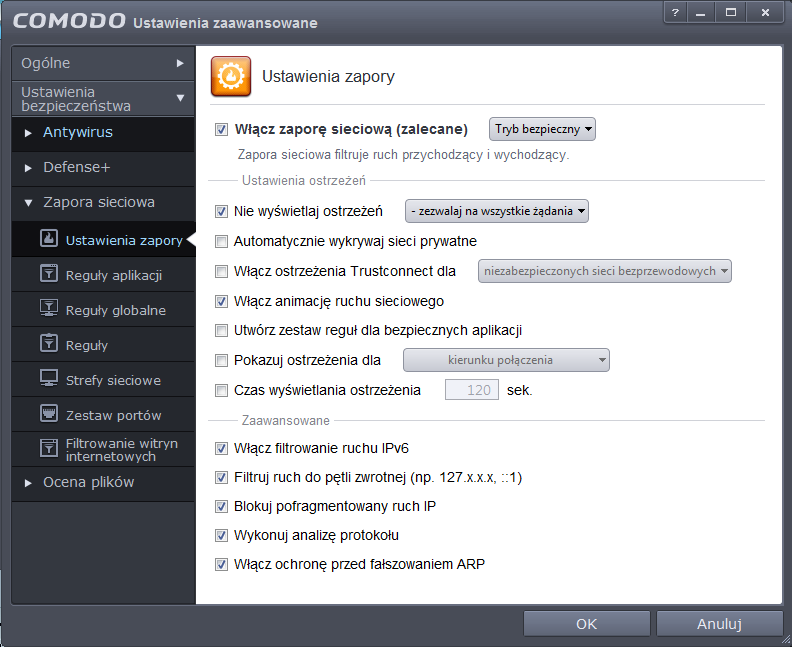This screenshot has width=792, height=647.
Task: Toggle Wykonuj analizę protokołu checkbox
Action: point(221,535)
